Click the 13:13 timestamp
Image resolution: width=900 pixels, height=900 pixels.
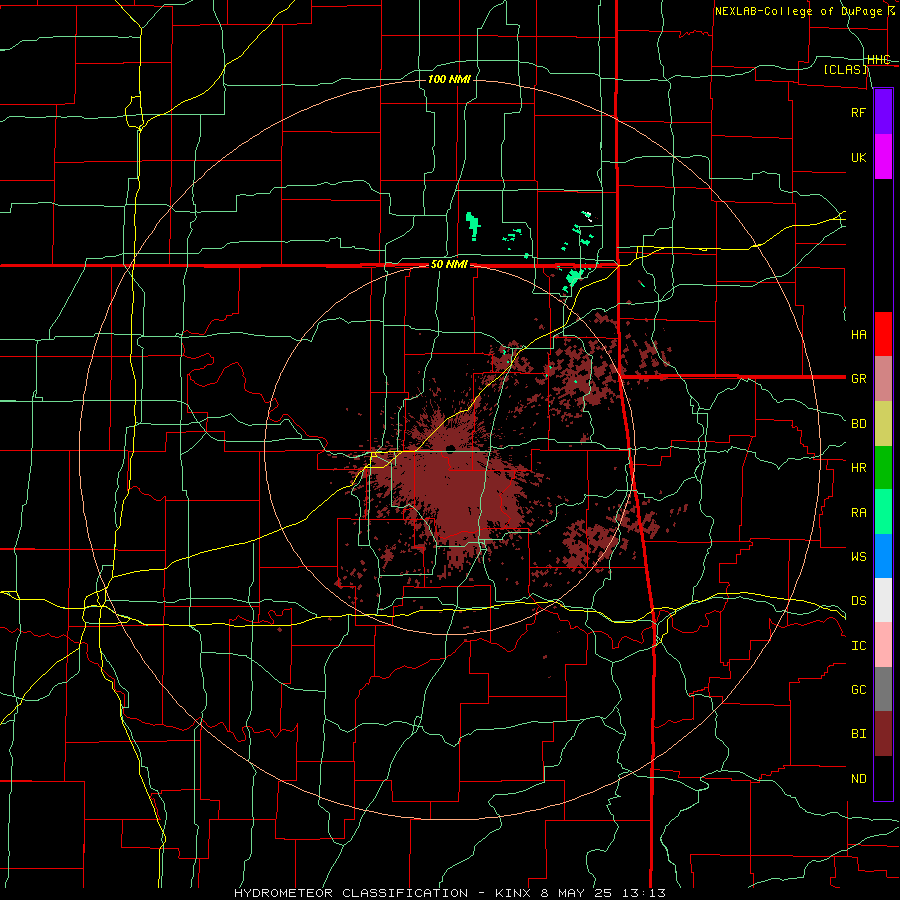(642, 893)
